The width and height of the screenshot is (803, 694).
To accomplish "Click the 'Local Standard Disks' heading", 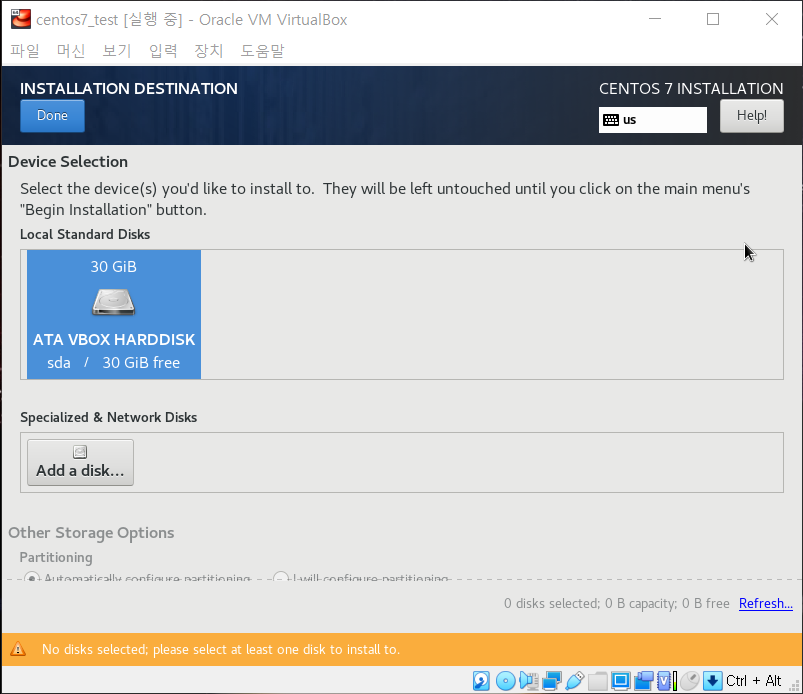I will pyautogui.click(x=85, y=234).
